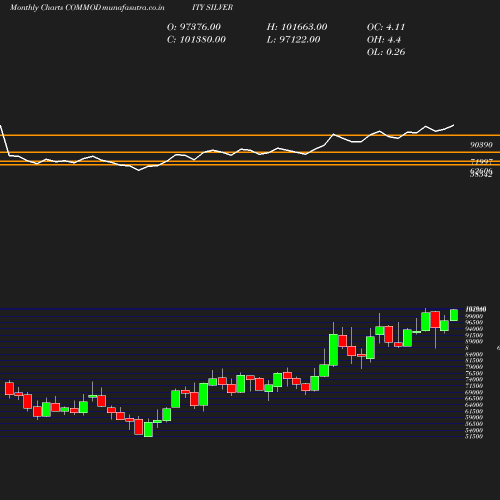Select the open value 'O: 97376.00'

tap(194, 27)
